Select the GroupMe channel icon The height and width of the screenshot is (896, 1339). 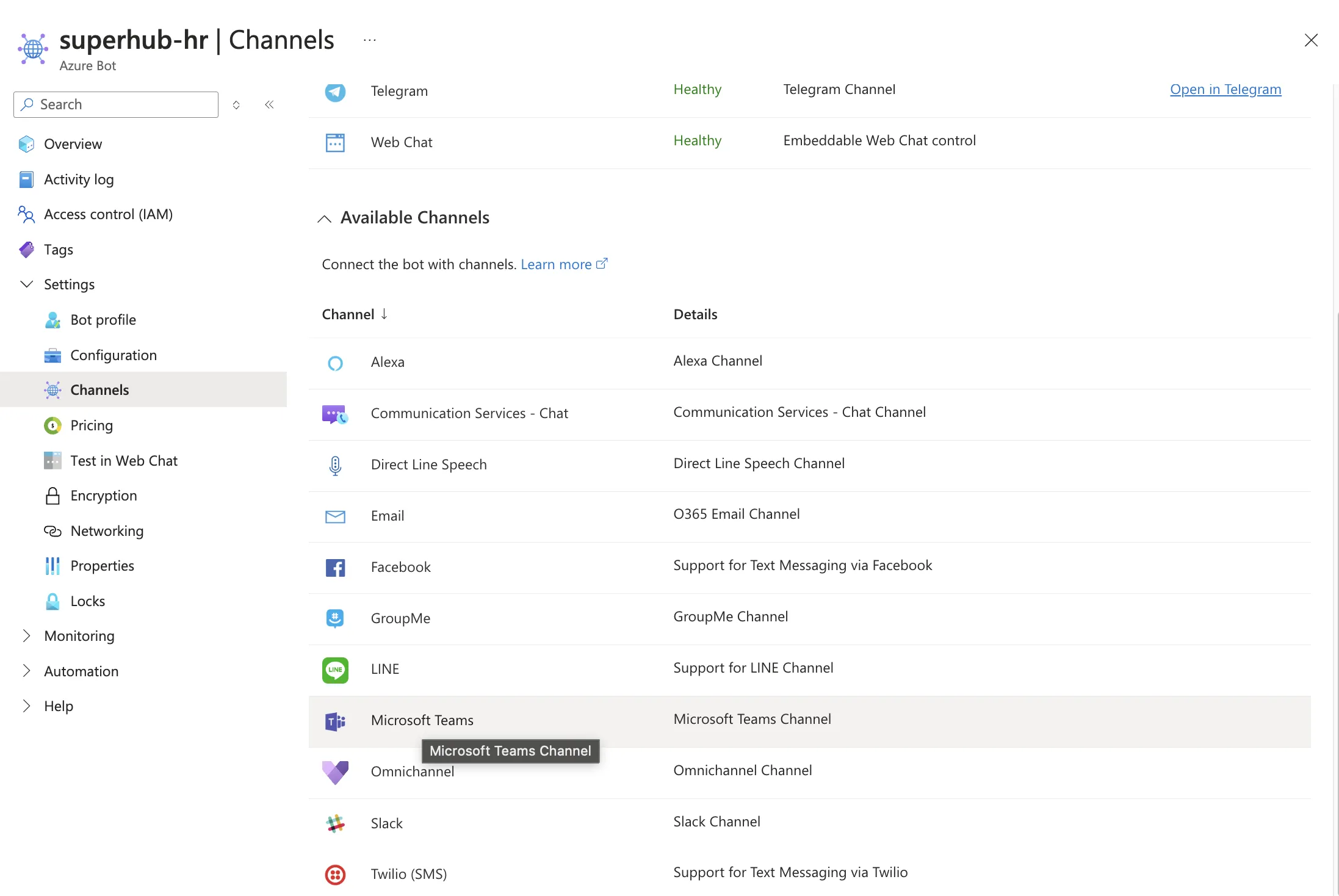click(x=335, y=618)
